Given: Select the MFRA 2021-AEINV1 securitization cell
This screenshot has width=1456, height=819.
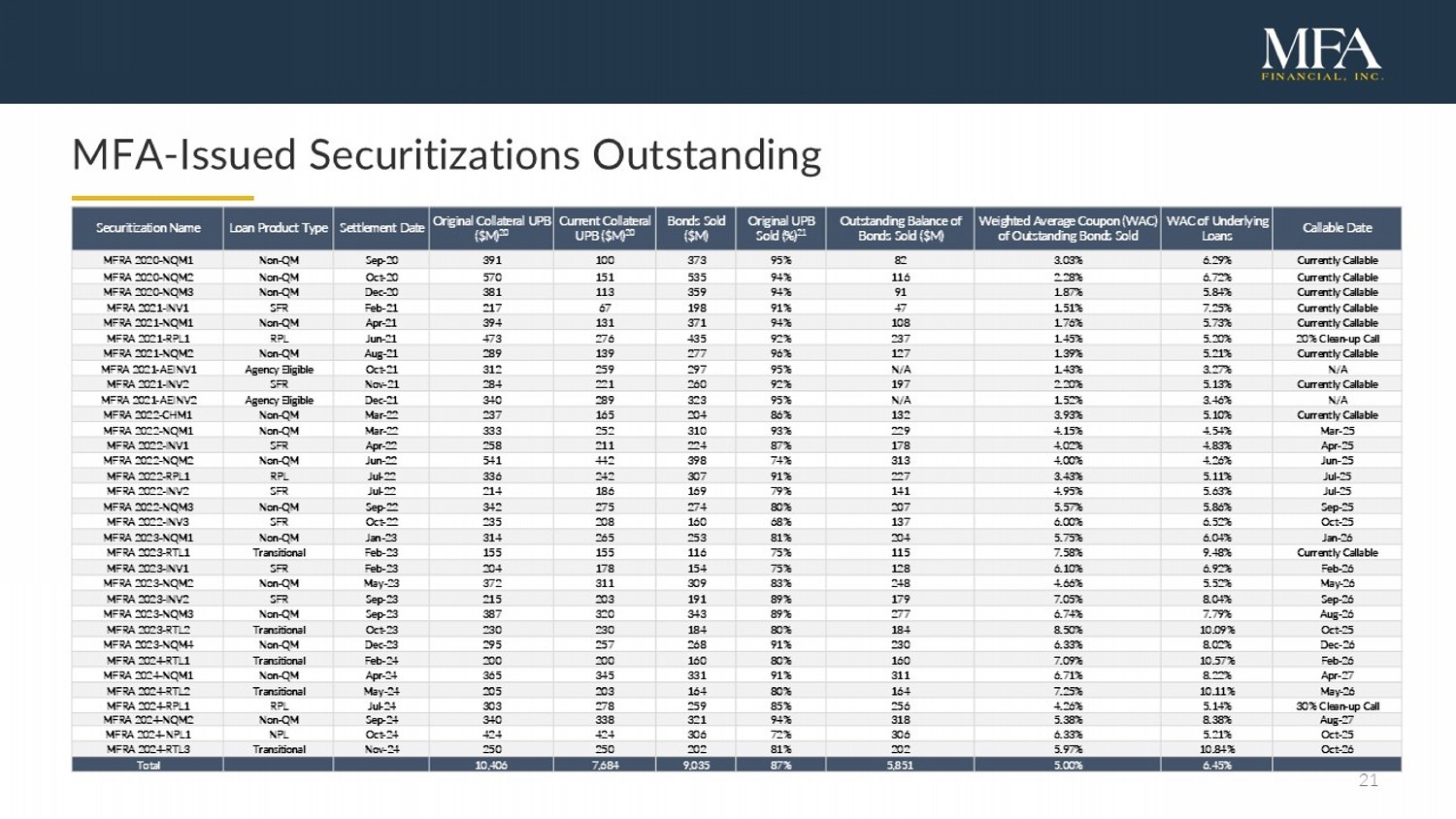Looking at the screenshot, I should point(149,370).
